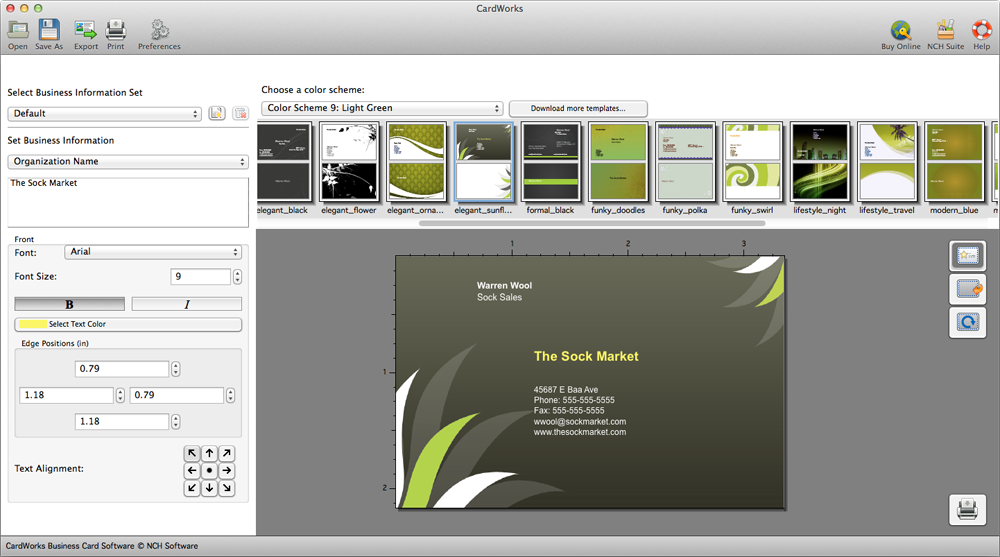Click the Select Text Color swatch button
1000x557 pixels.
coord(128,324)
